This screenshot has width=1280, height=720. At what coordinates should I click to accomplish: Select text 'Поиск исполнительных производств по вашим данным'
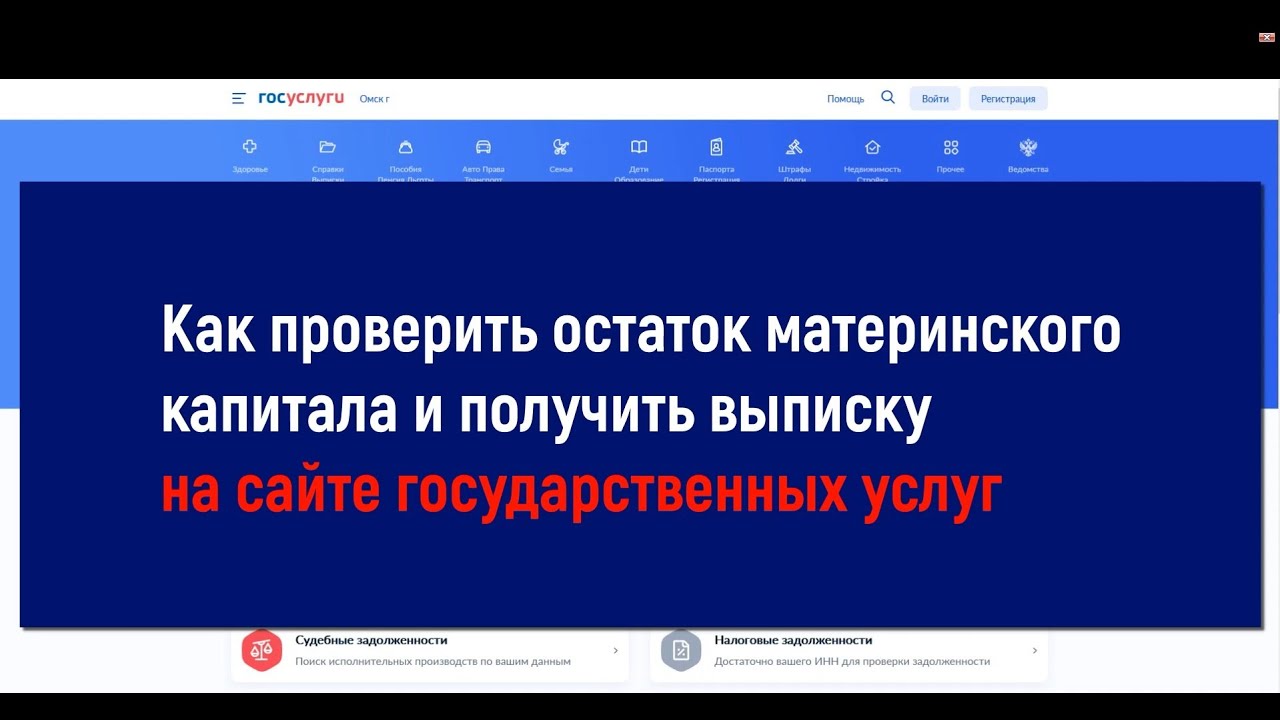tap(433, 661)
